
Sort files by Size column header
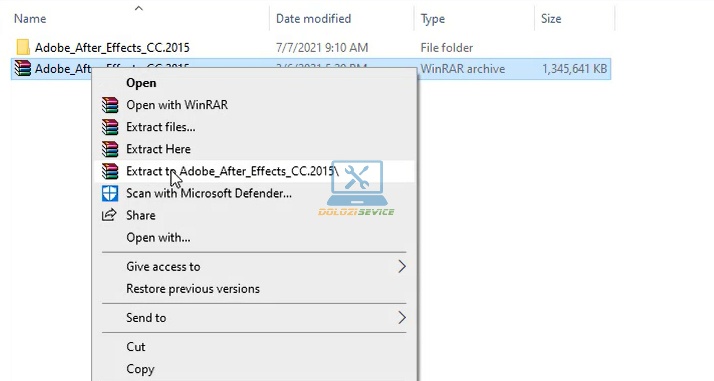coord(551,19)
